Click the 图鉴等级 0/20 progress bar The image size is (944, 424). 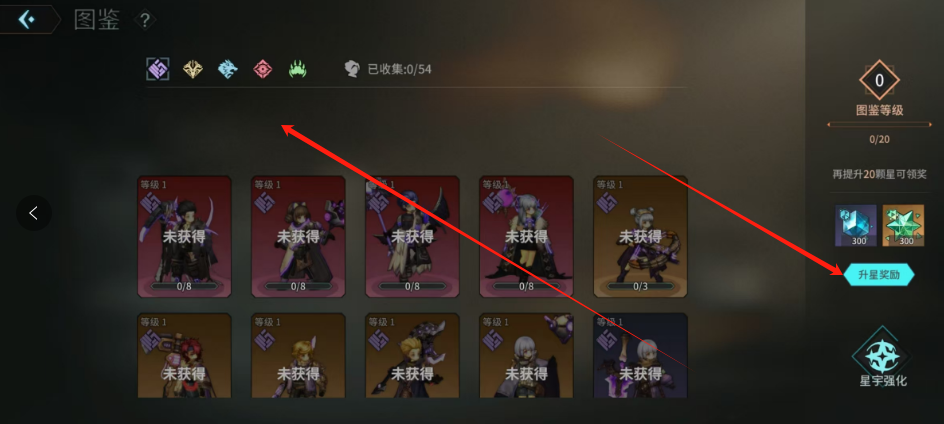[879, 125]
